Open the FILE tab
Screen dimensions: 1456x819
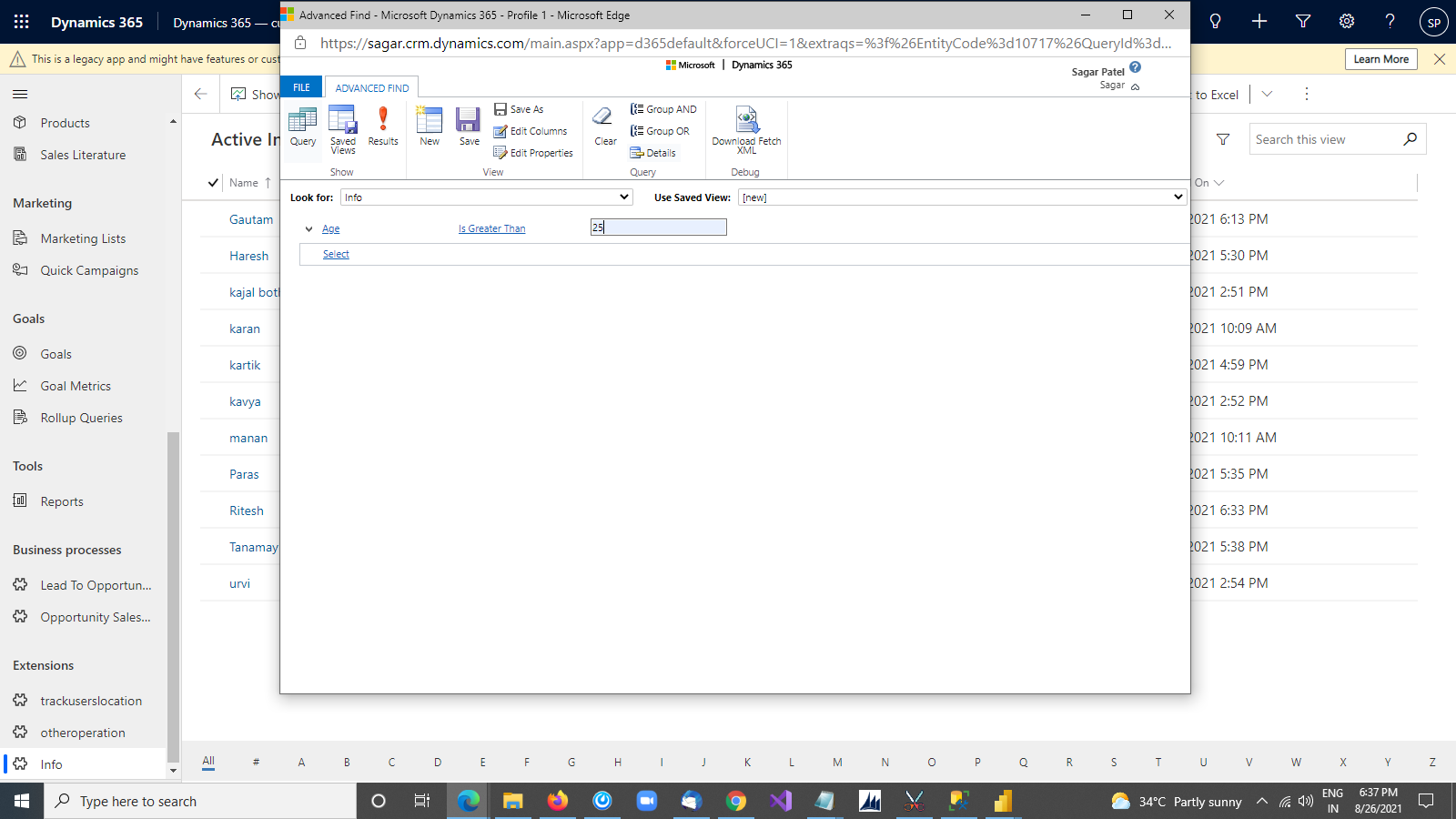[x=301, y=87]
